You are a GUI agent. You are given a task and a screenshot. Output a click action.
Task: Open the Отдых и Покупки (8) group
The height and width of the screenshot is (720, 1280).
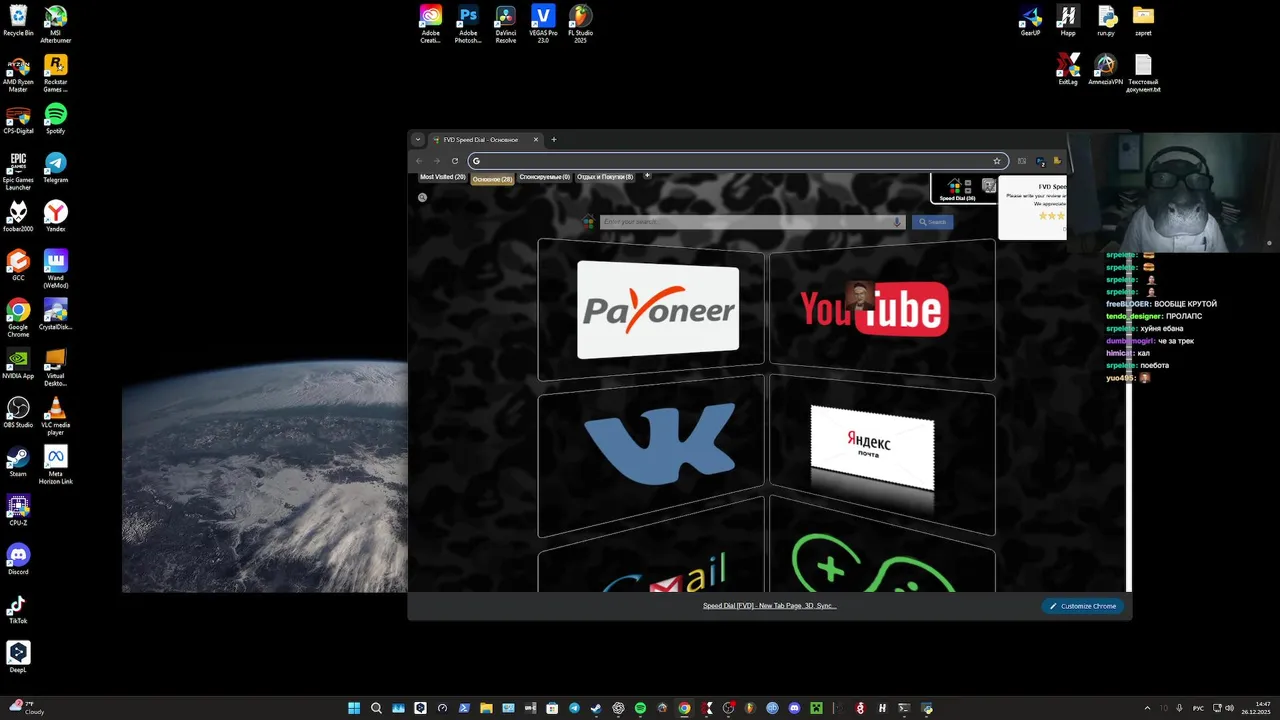pyautogui.click(x=605, y=177)
